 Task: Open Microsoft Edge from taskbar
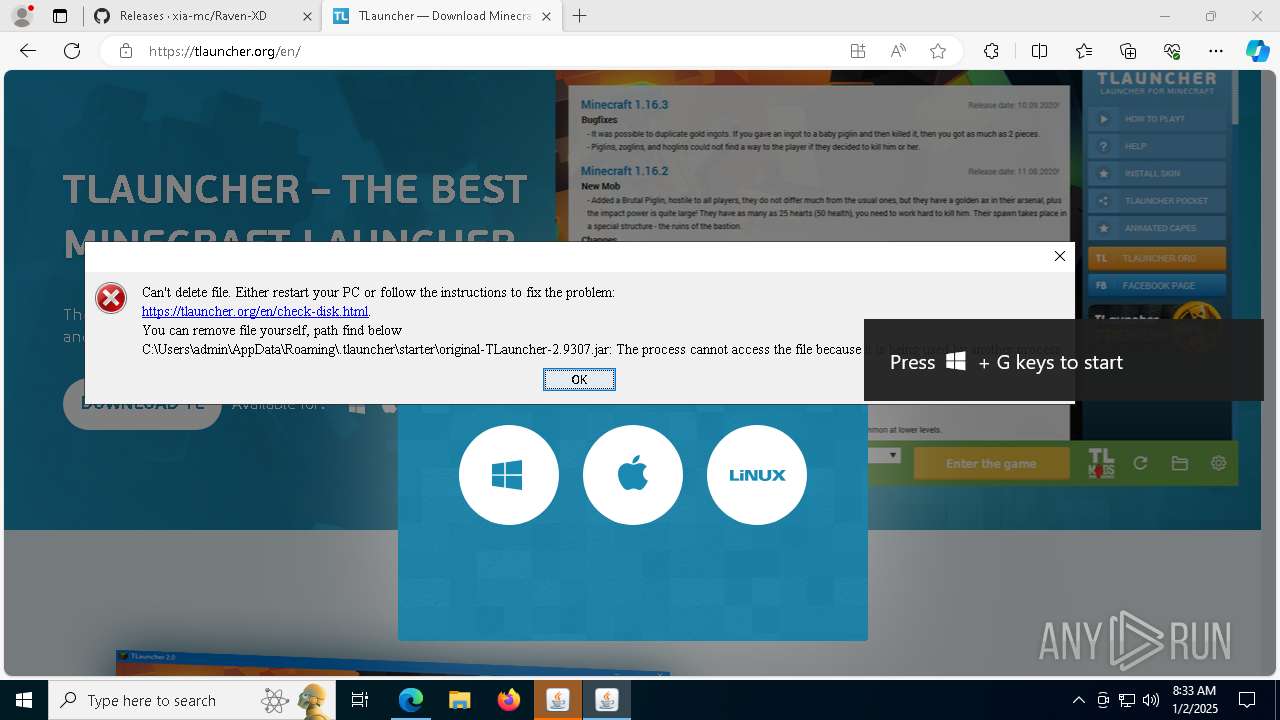click(411, 700)
